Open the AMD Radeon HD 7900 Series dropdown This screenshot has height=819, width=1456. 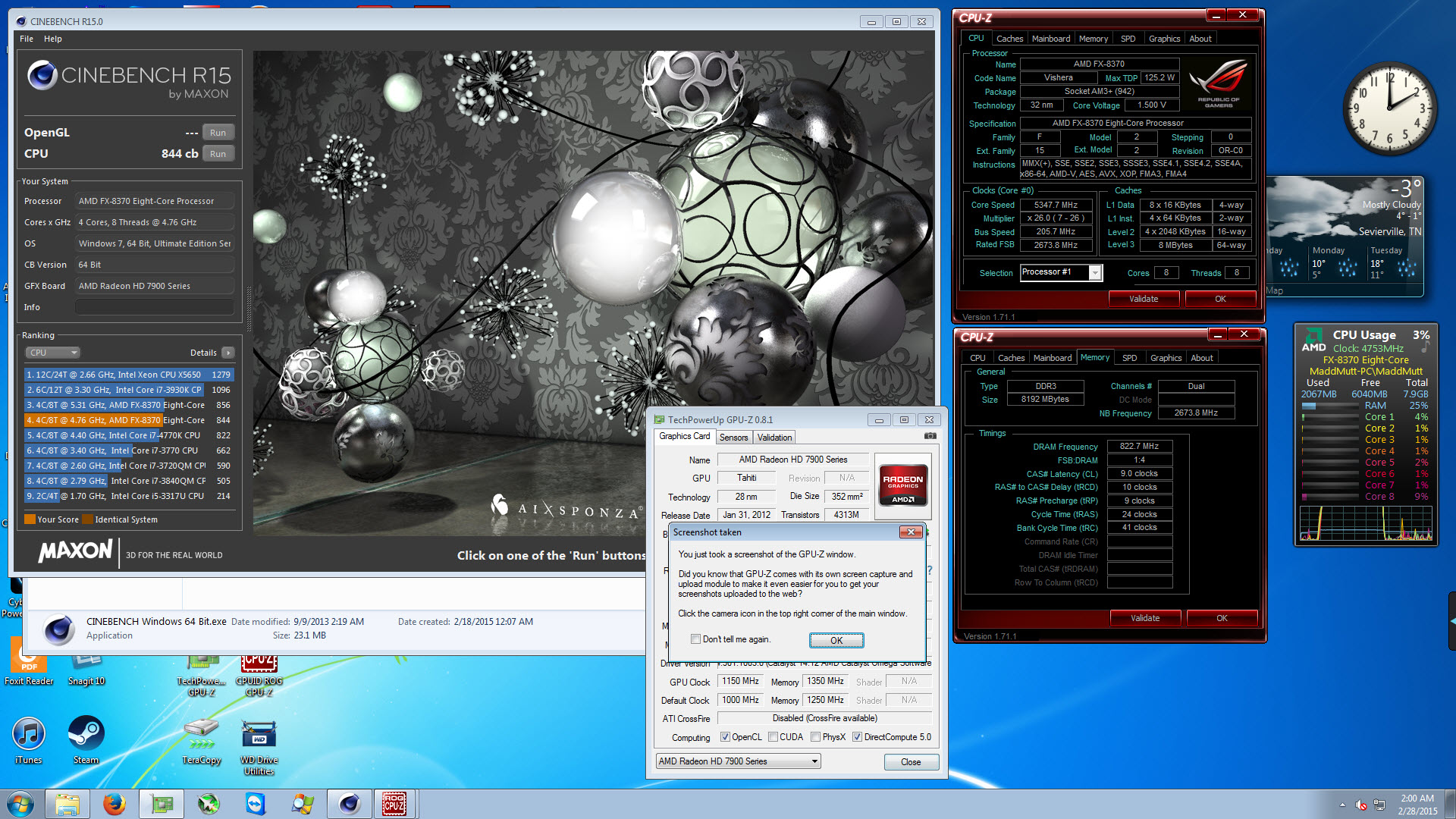coord(737,761)
